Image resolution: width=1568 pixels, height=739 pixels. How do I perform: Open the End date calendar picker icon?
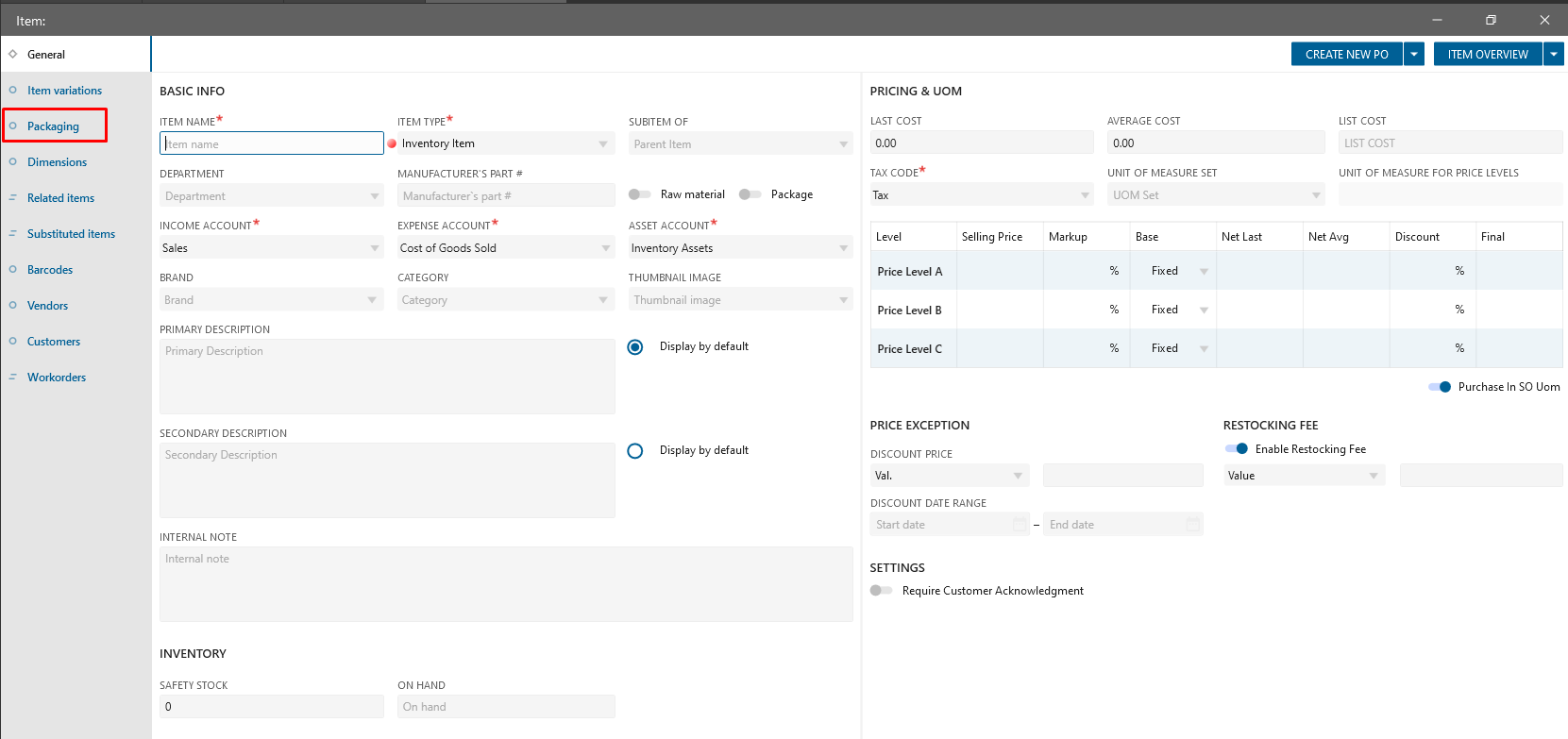click(1193, 524)
